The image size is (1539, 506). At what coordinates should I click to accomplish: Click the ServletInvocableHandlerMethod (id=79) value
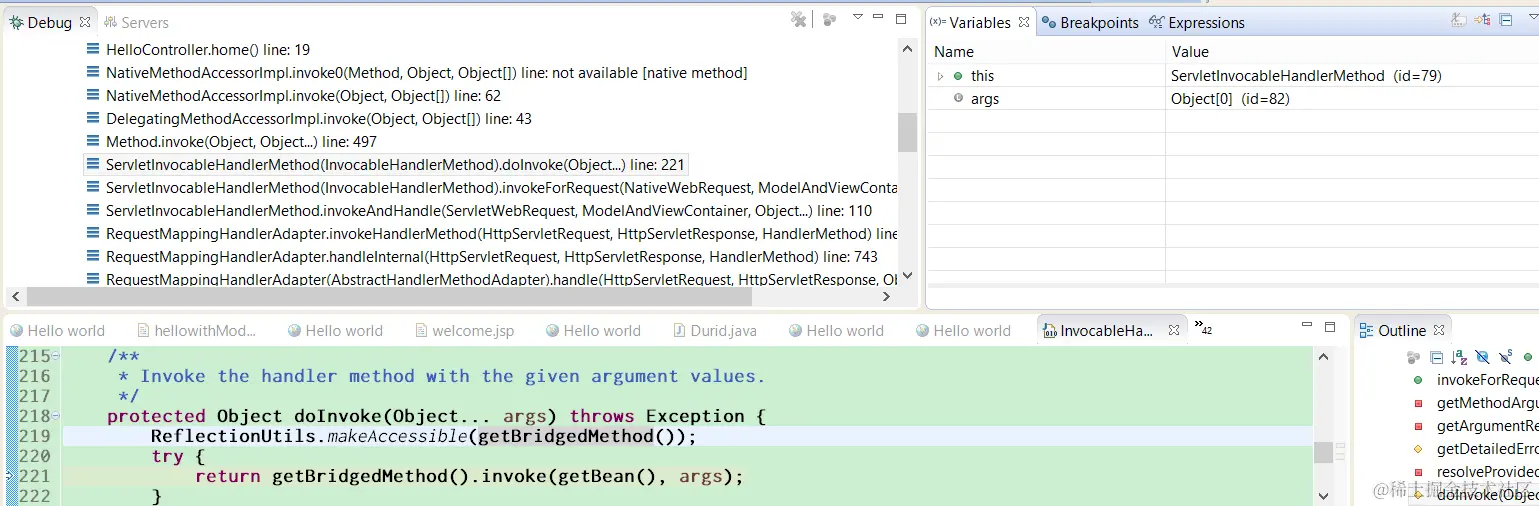coord(1307,76)
